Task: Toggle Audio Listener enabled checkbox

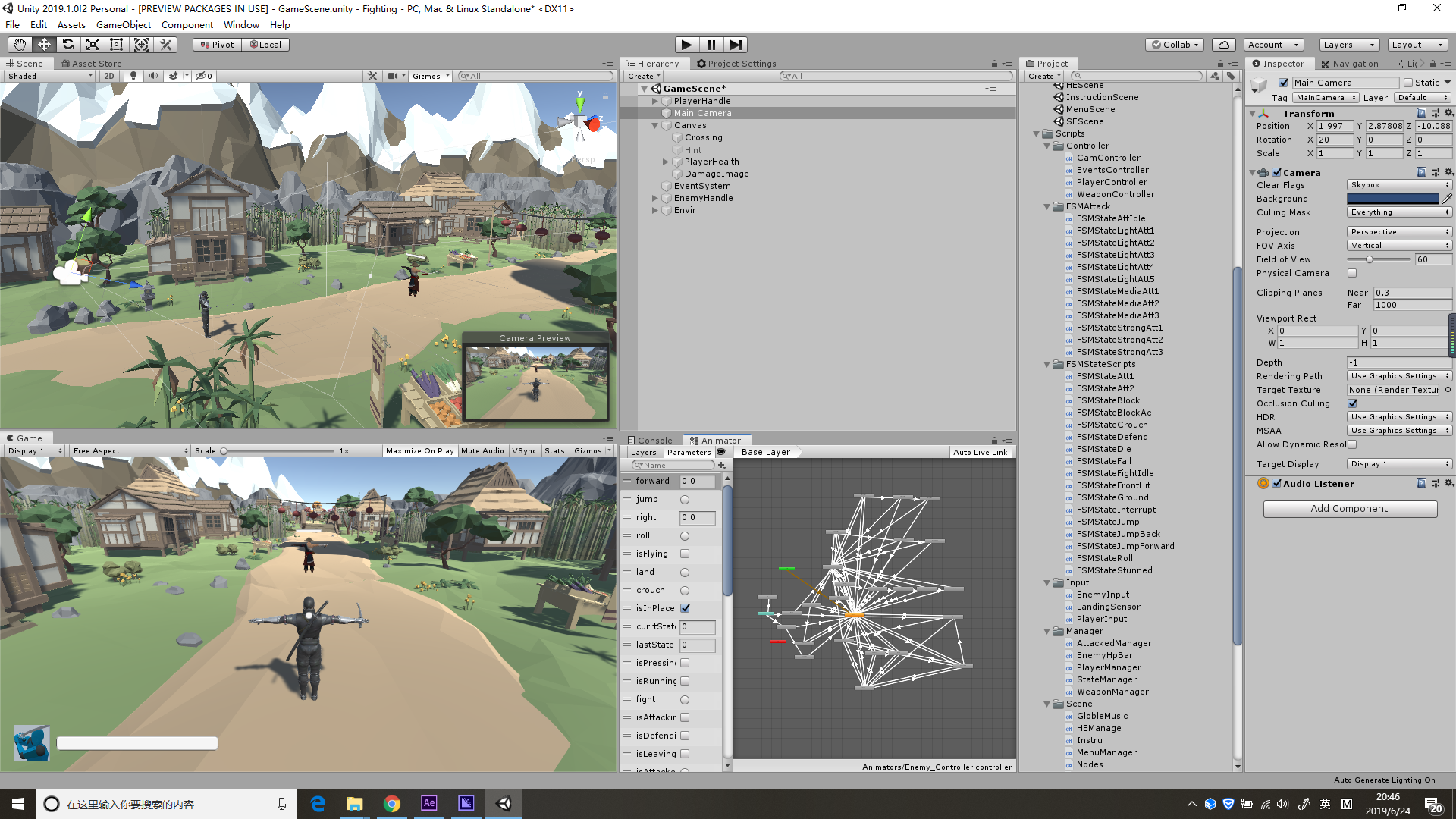Action: 1276,484
